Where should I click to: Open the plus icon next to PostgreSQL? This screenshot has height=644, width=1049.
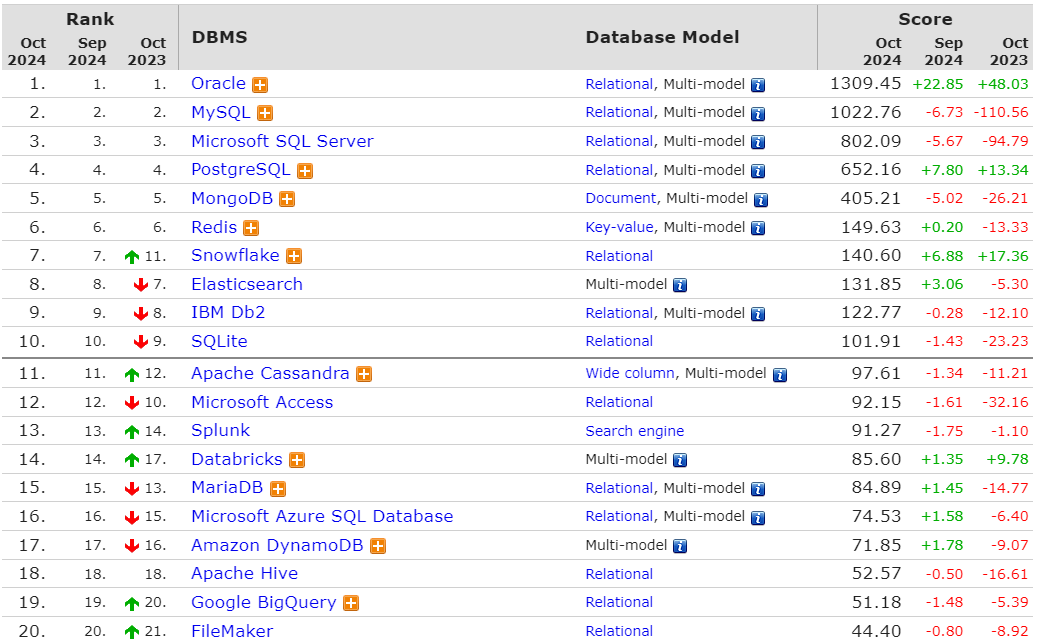(x=305, y=171)
